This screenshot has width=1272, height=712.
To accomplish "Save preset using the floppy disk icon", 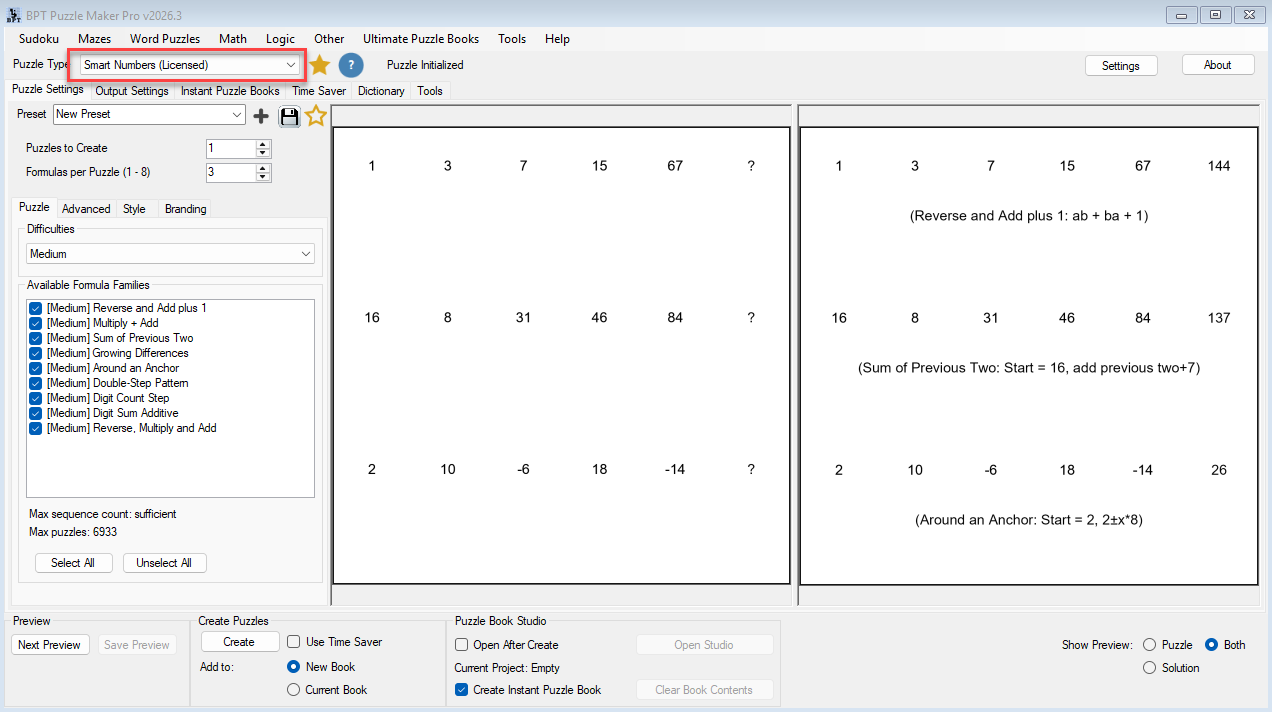I will pyautogui.click(x=289, y=116).
